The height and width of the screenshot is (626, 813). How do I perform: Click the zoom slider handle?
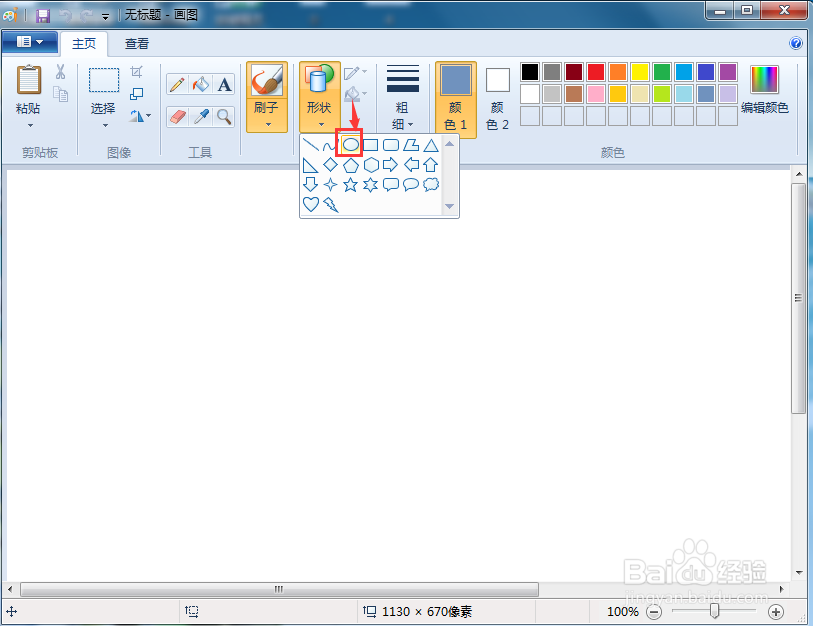714,611
